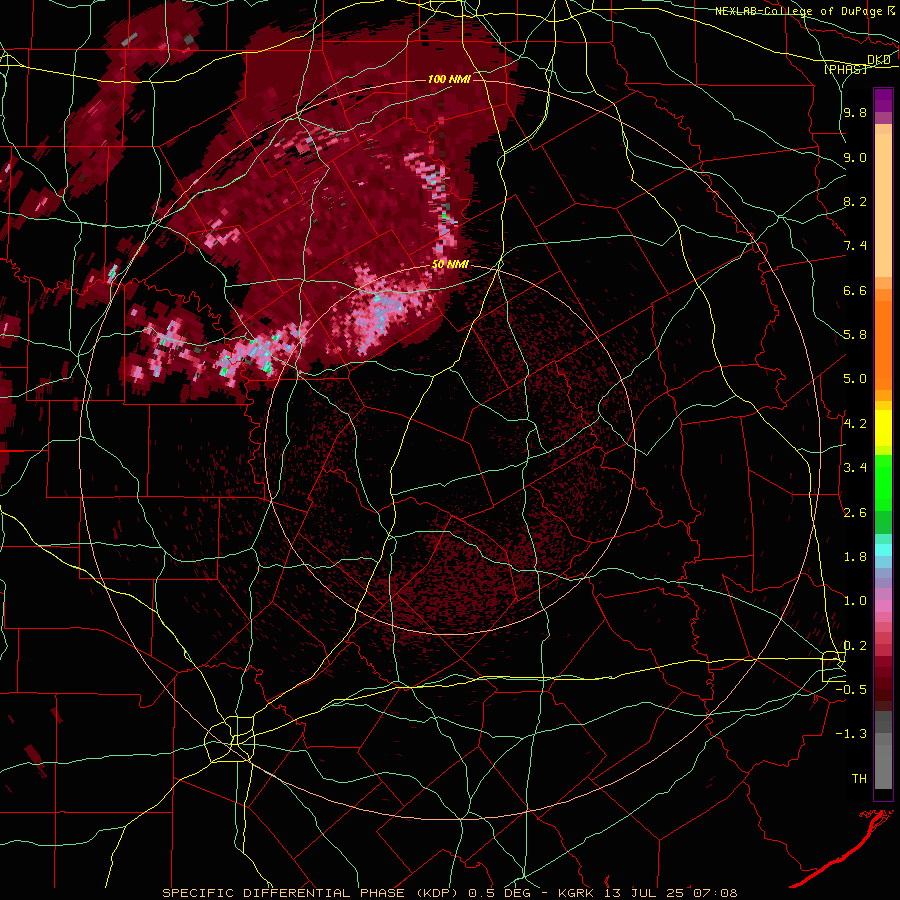Click the 5.8 value on the color scale
This screenshot has width=900, height=900.
(855, 335)
